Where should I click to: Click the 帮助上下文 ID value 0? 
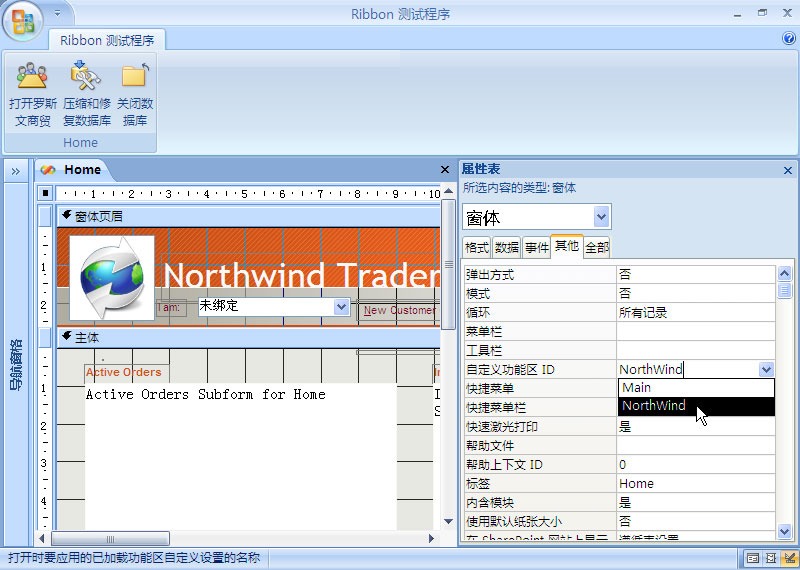(x=696, y=464)
